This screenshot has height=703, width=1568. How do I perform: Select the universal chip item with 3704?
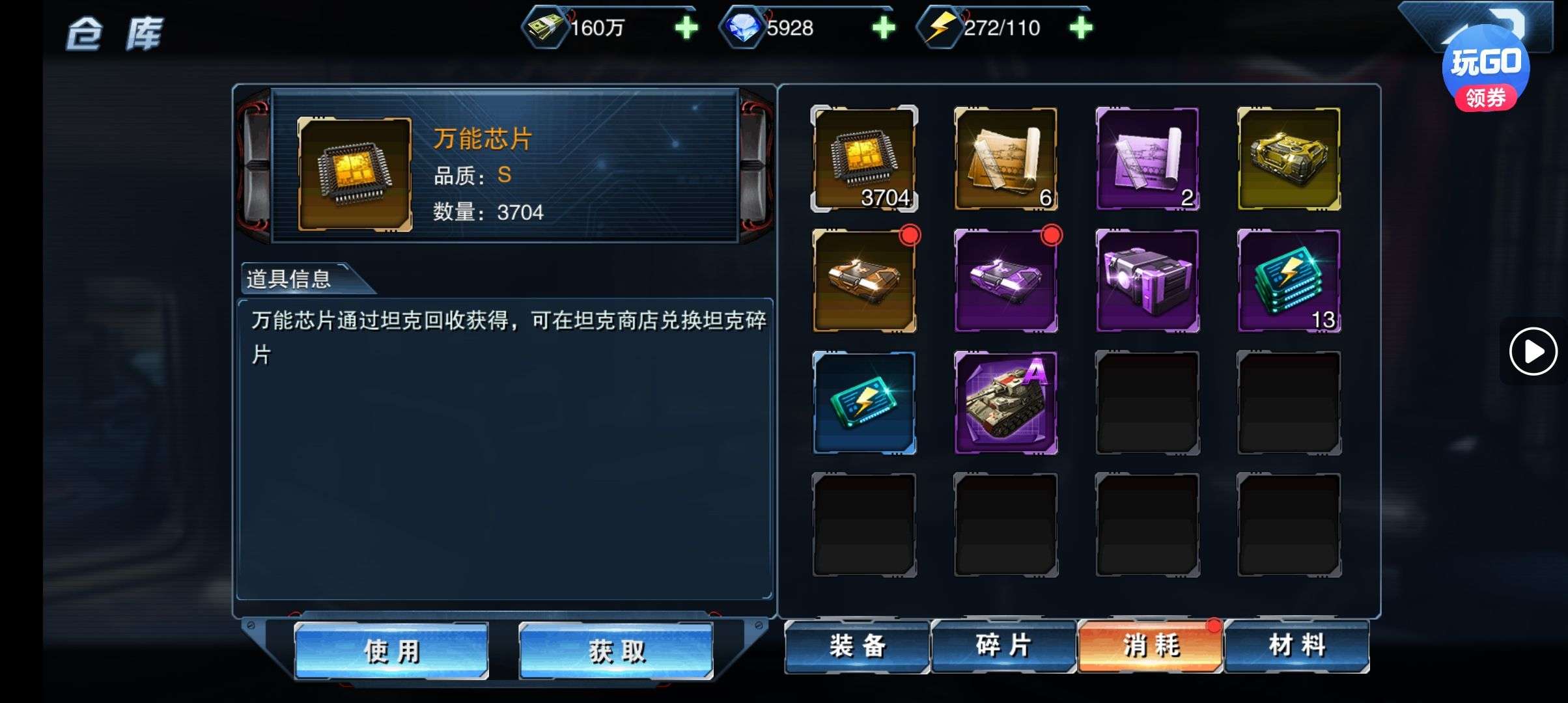click(864, 159)
